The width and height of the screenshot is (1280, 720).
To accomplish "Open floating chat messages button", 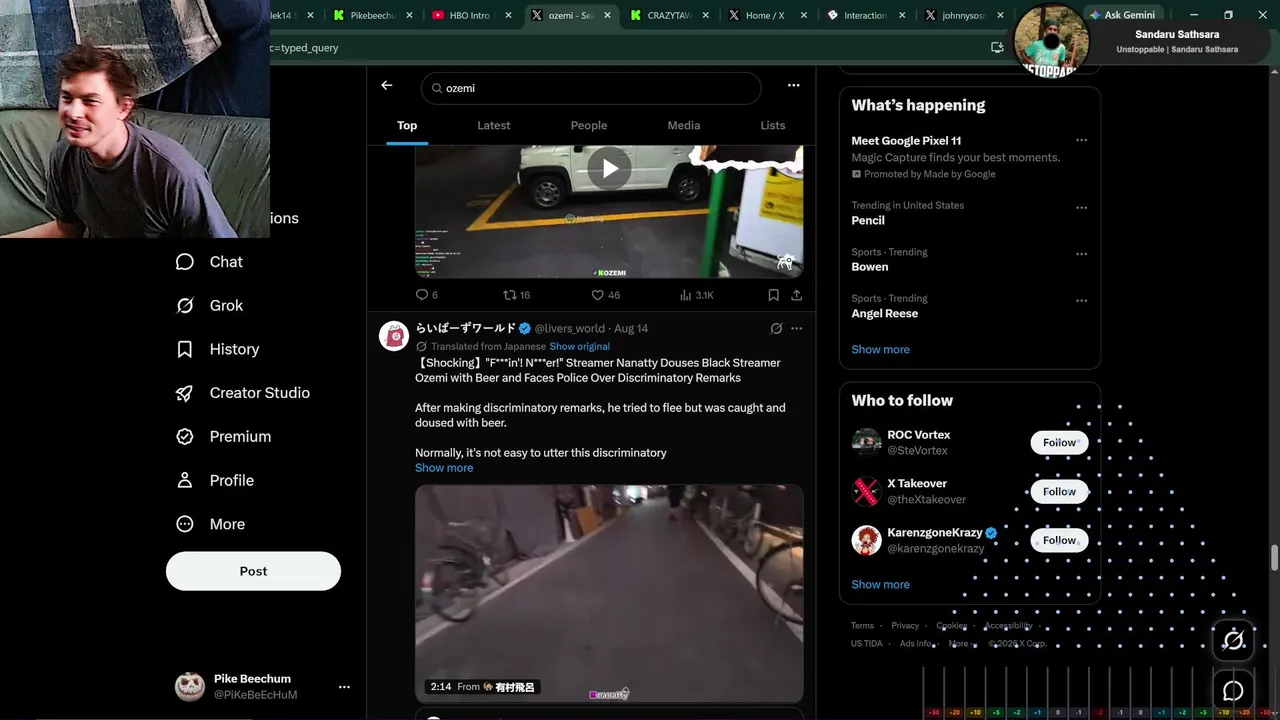I will click(1233, 691).
